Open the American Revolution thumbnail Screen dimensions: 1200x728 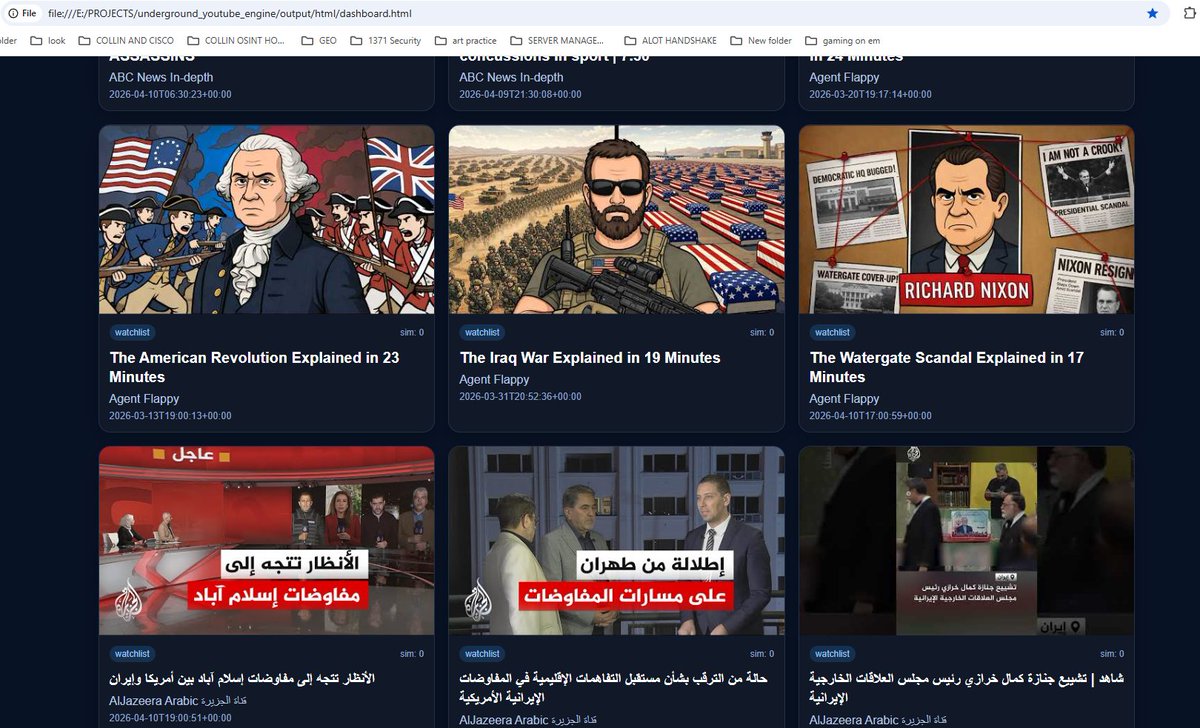(267, 219)
